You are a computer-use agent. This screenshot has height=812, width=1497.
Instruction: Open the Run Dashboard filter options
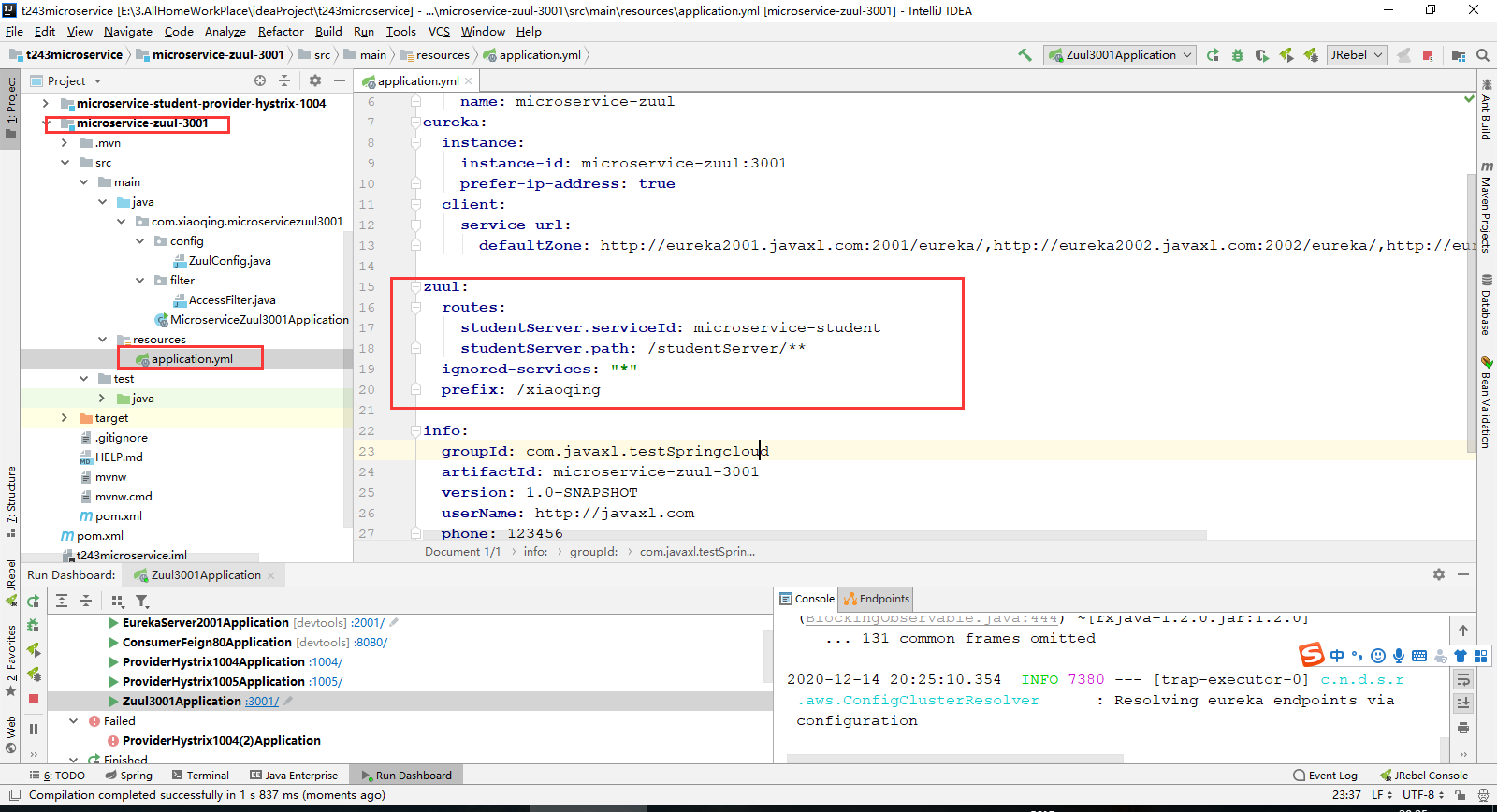click(x=142, y=601)
